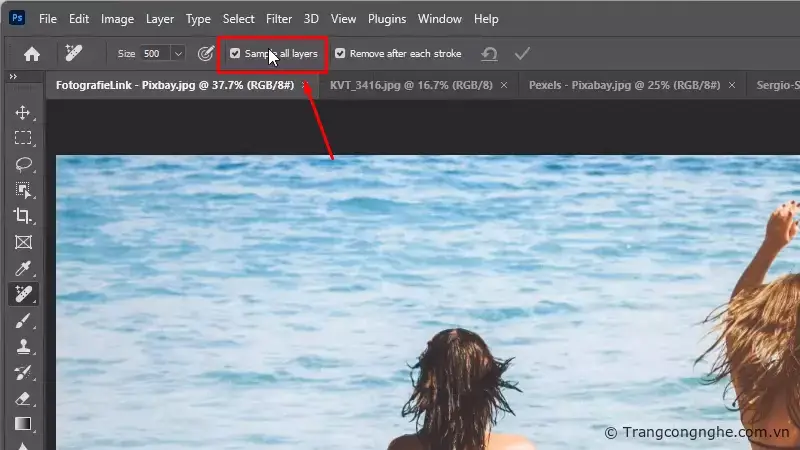This screenshot has height=450, width=800.
Task: Commit changes with the checkmark button
Action: pos(521,54)
